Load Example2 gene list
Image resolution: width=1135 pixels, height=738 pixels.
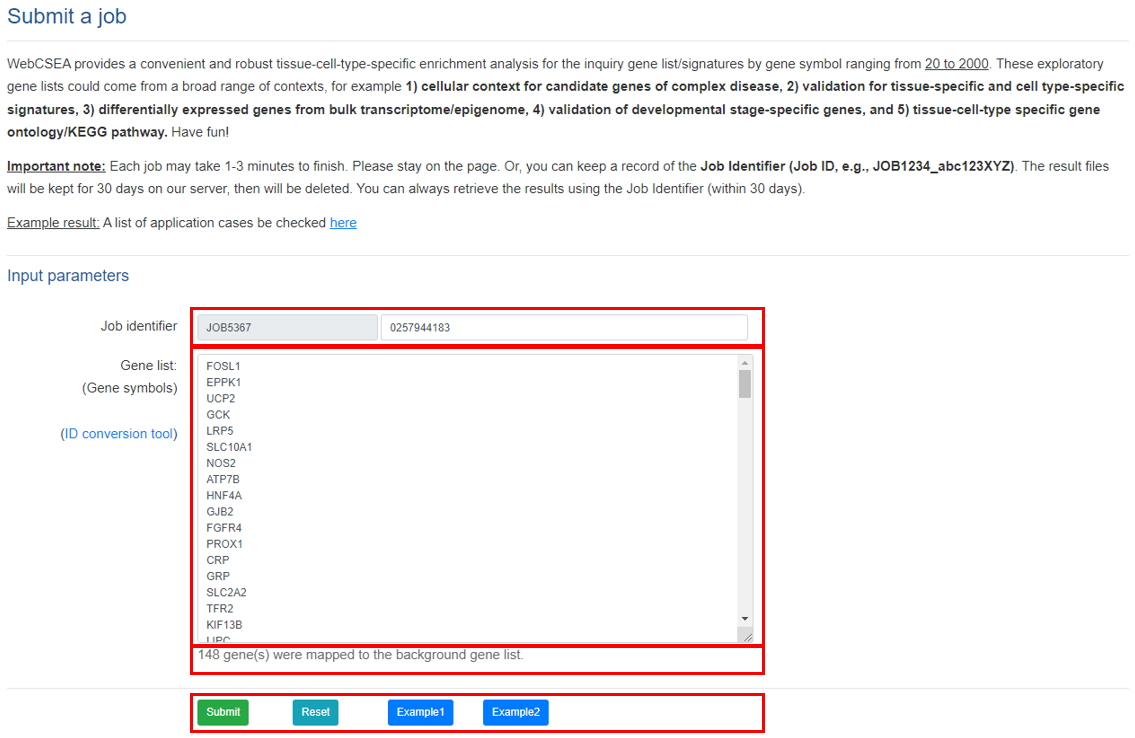(x=515, y=712)
